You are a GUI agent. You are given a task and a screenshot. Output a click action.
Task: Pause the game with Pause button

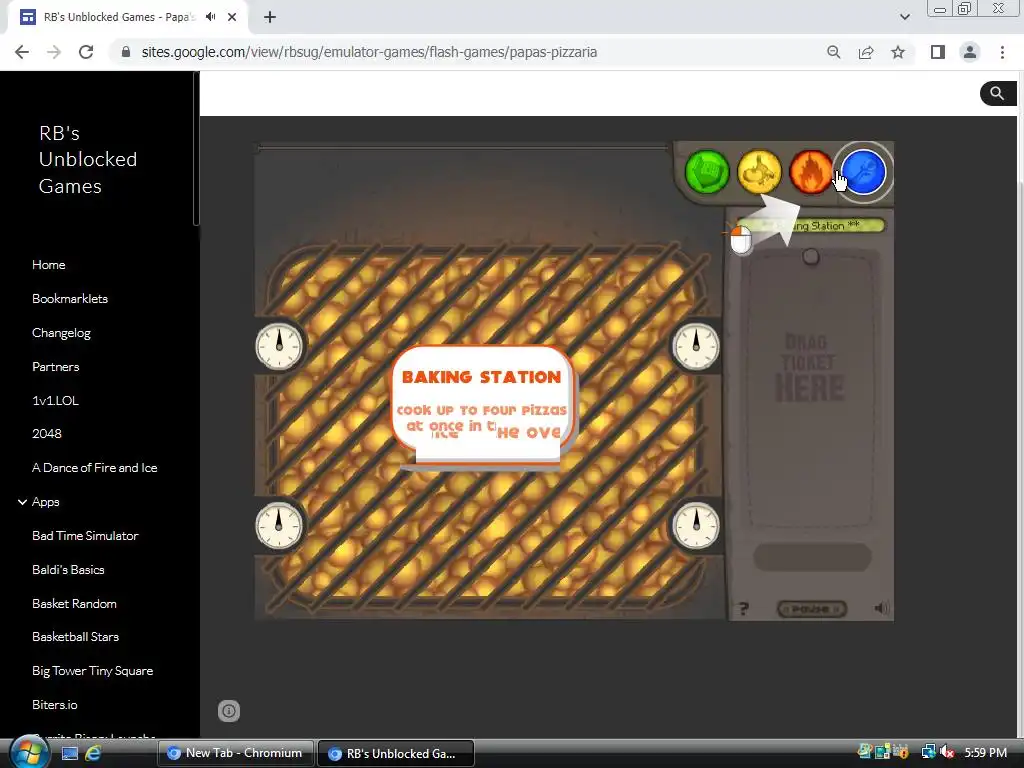812,609
